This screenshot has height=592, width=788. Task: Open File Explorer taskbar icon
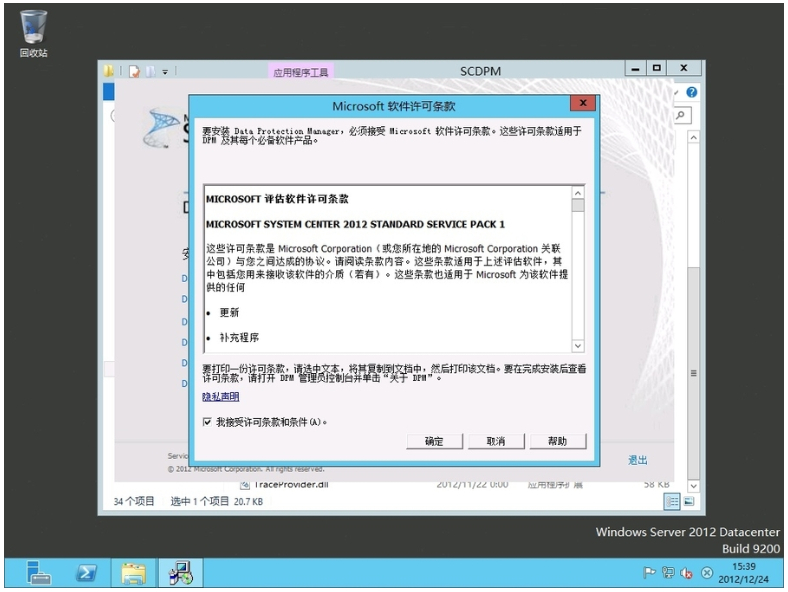point(133,573)
